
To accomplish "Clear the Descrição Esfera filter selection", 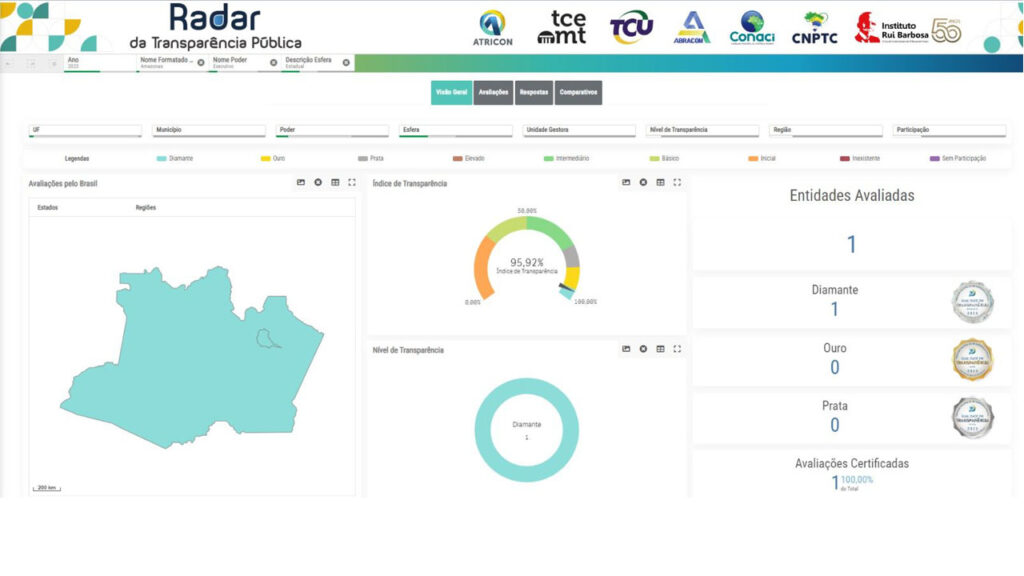I will pyautogui.click(x=346, y=62).
